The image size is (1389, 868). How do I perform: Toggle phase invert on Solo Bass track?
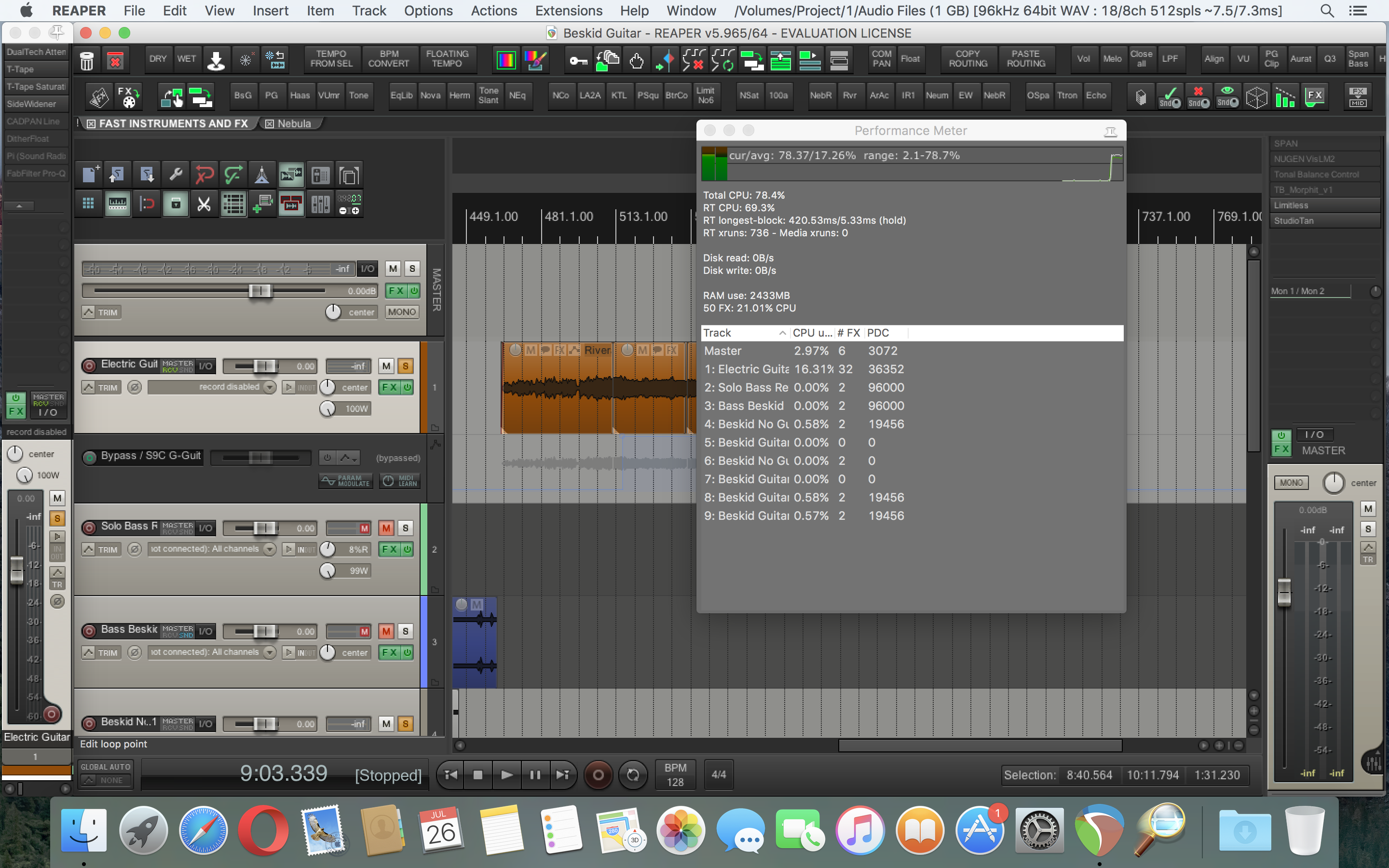click(134, 549)
